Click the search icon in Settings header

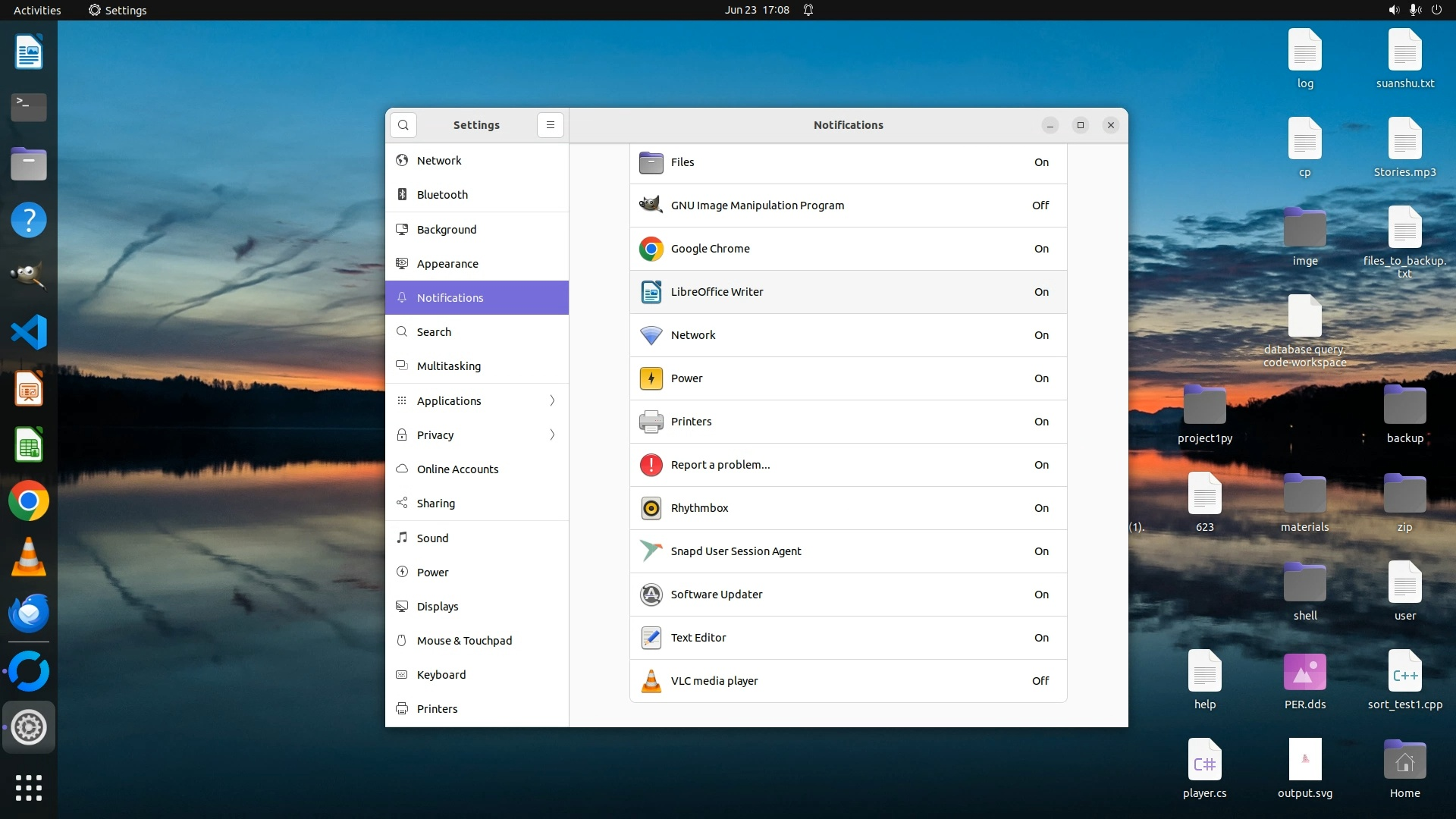pyautogui.click(x=403, y=125)
